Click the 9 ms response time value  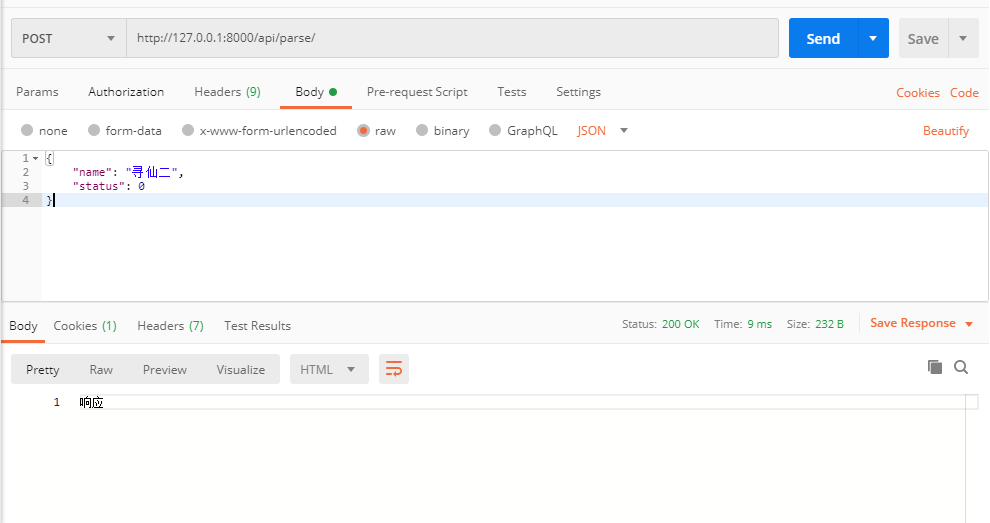[760, 324]
